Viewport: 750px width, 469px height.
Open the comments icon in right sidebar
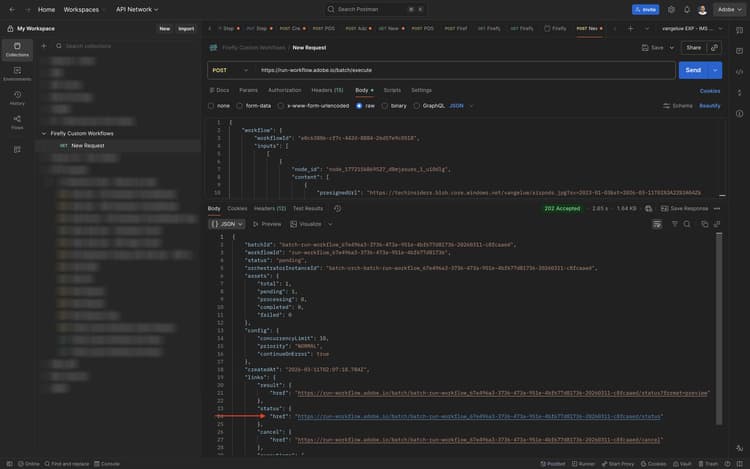point(739,51)
